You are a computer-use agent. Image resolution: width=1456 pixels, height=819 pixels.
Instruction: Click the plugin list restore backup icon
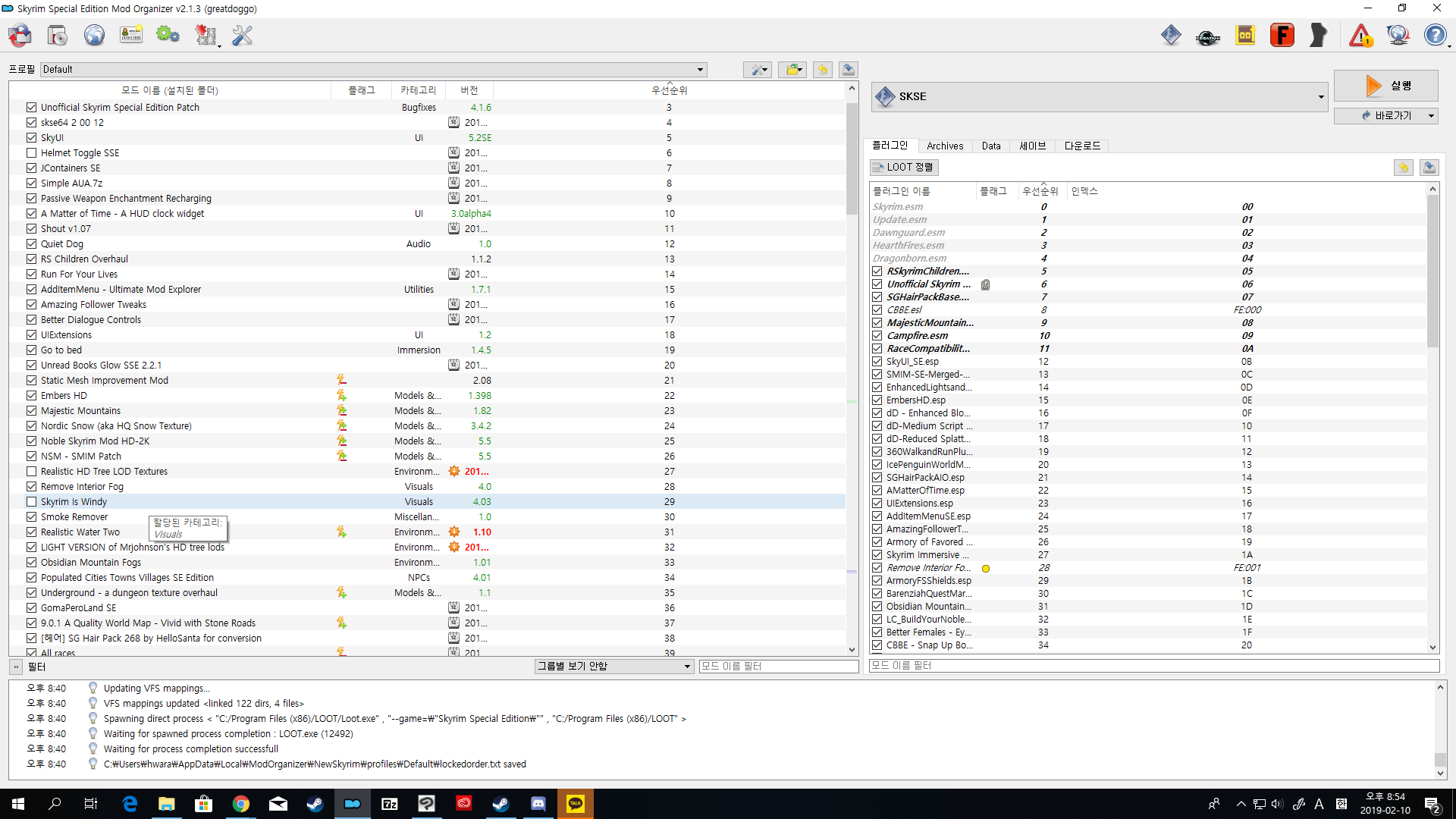click(x=1404, y=167)
